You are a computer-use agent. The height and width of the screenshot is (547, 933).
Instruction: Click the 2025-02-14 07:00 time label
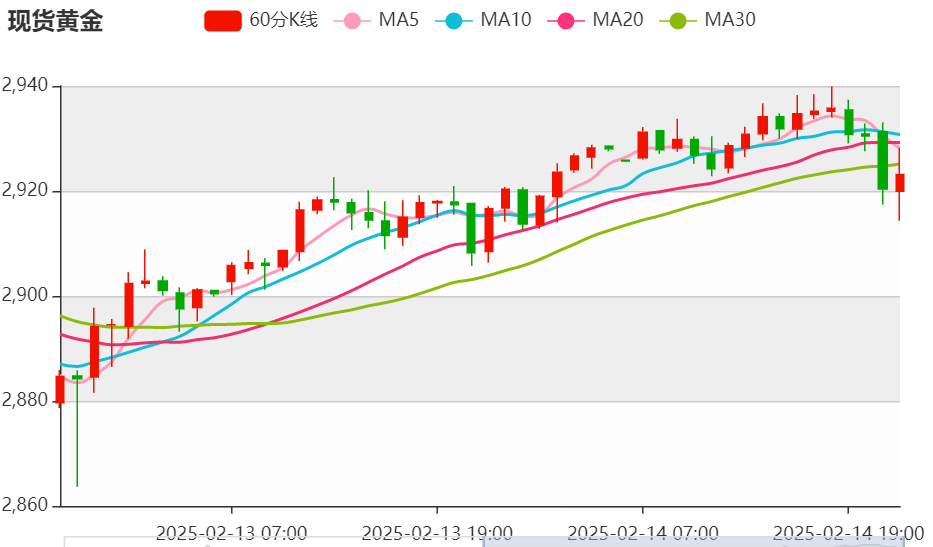click(642, 532)
